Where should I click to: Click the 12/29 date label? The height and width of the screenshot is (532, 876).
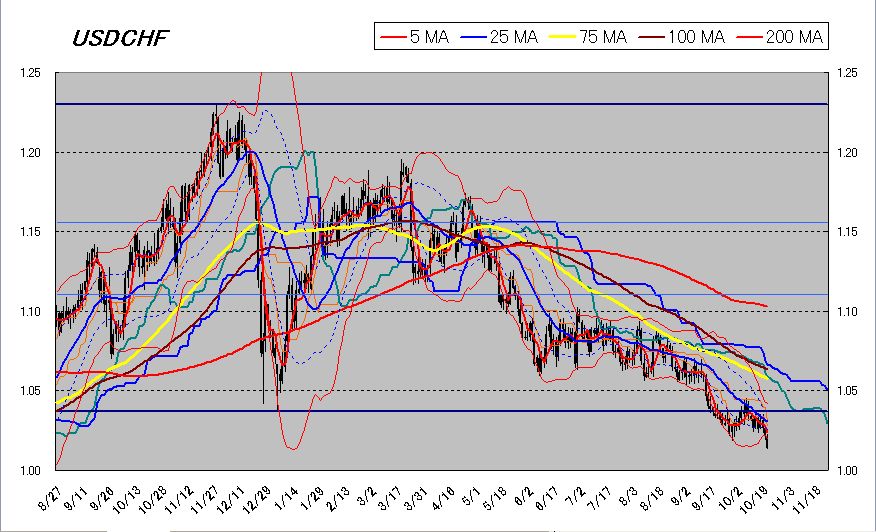(255, 500)
